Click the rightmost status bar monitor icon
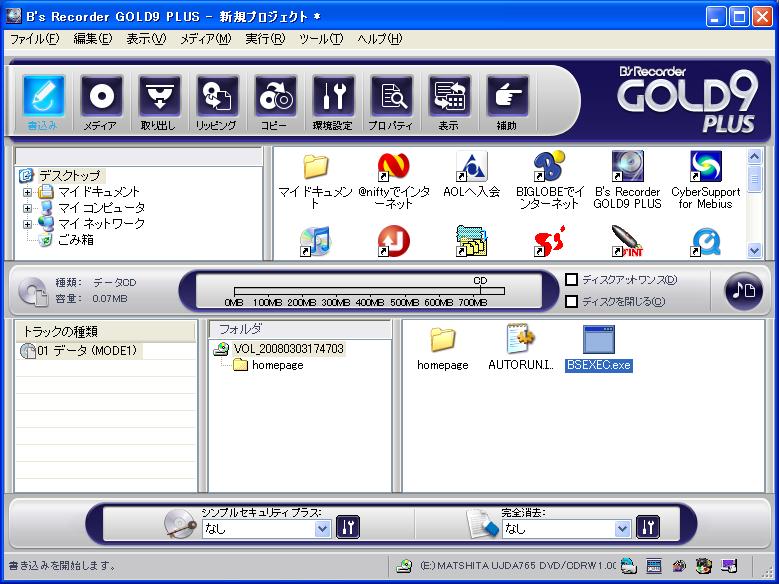 (x=729, y=566)
